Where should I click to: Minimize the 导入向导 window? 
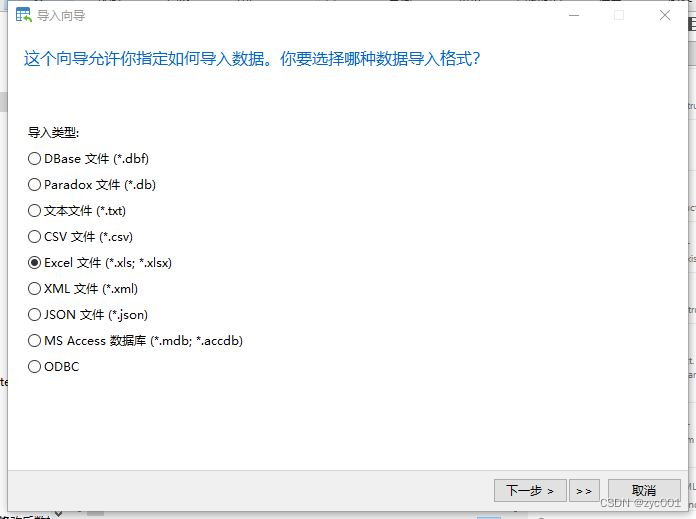(x=574, y=16)
